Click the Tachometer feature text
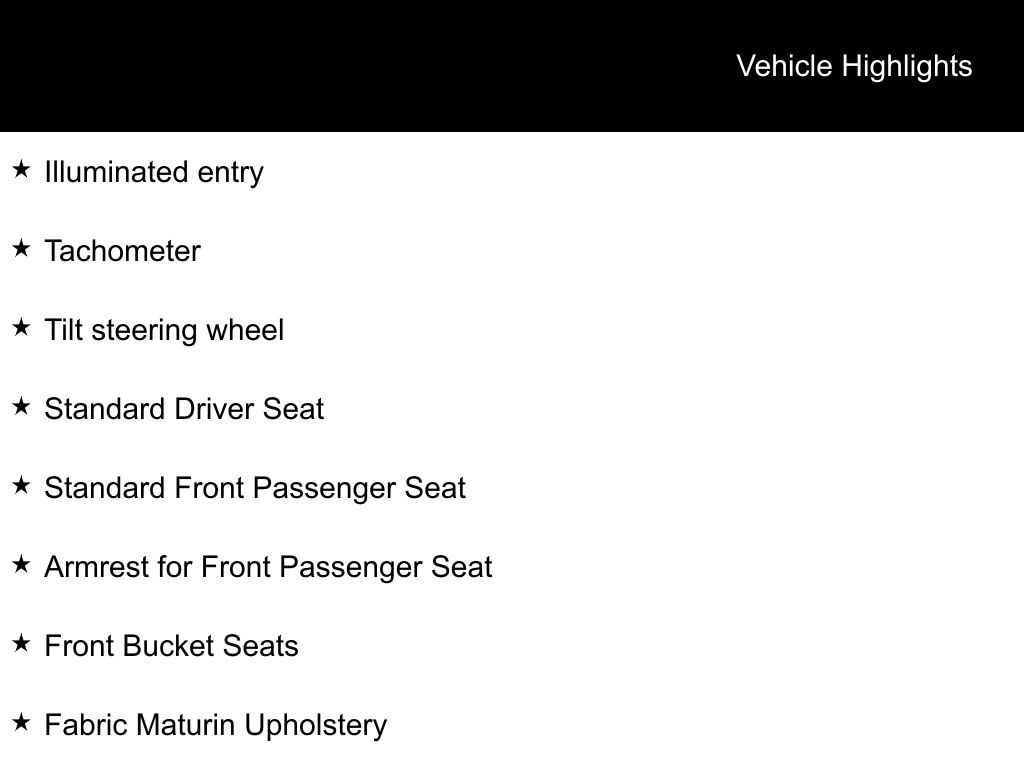 click(x=122, y=251)
